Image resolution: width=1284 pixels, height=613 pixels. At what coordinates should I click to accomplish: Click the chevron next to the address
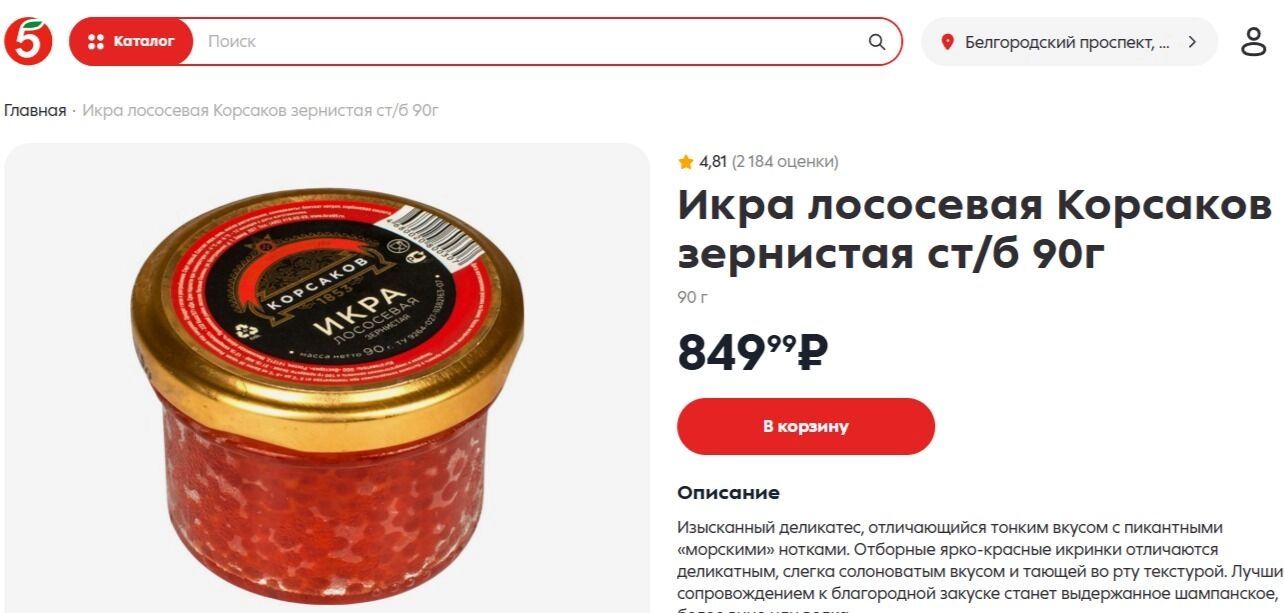coord(1192,42)
